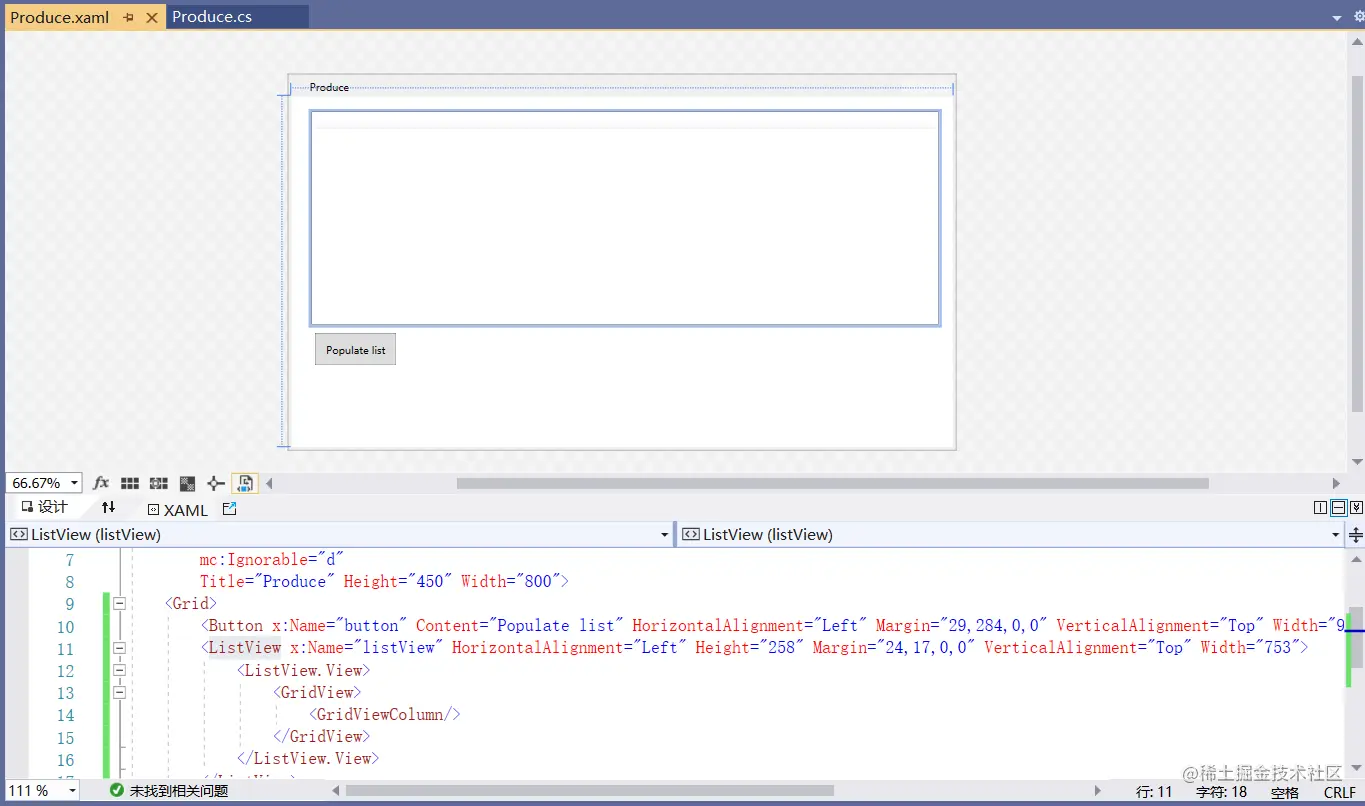Click the editor split-window handle icon
This screenshot has height=806, width=1365.
click(x=1356, y=535)
